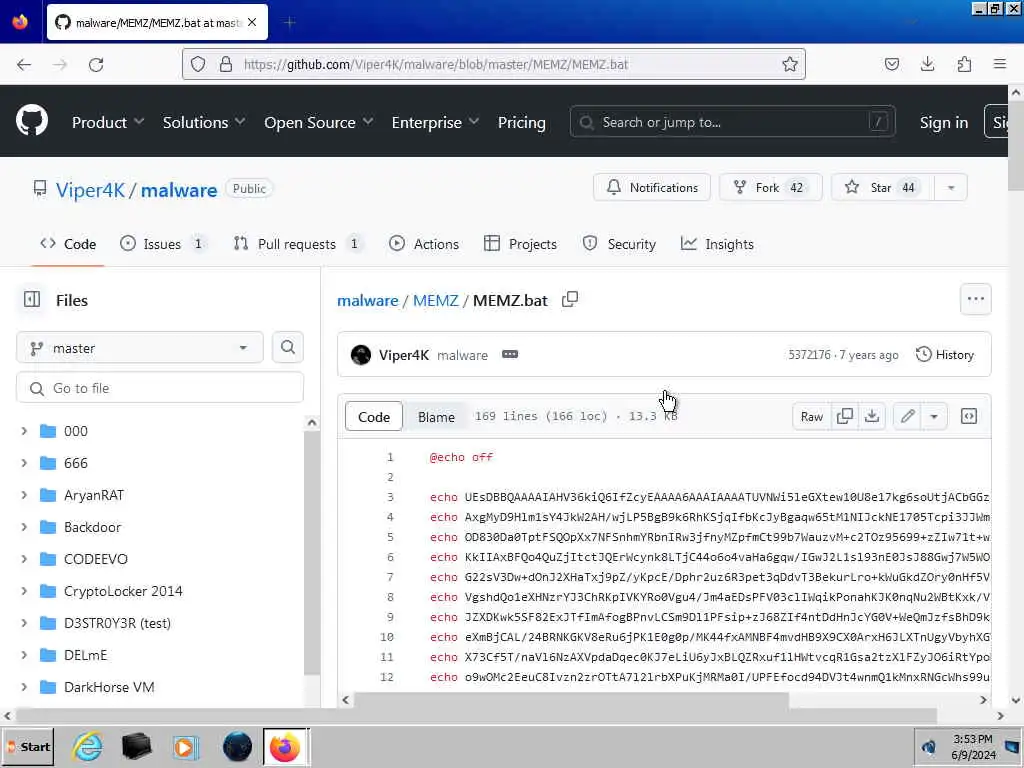Open the MEMZ folder breadcrumb
Screen dimensions: 1024x768
(436, 300)
